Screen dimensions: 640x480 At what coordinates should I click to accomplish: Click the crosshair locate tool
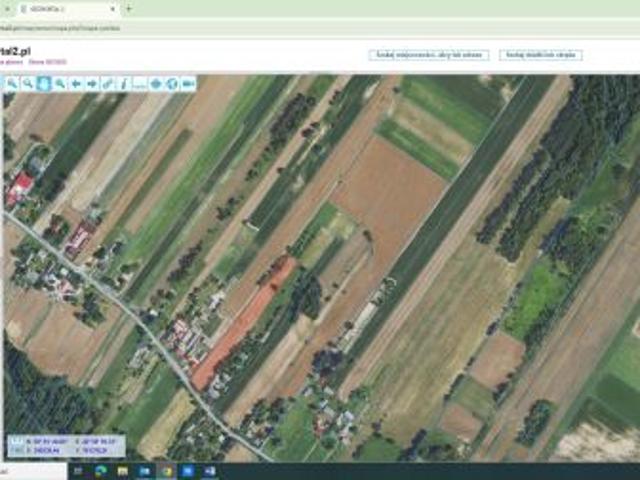tap(156, 84)
